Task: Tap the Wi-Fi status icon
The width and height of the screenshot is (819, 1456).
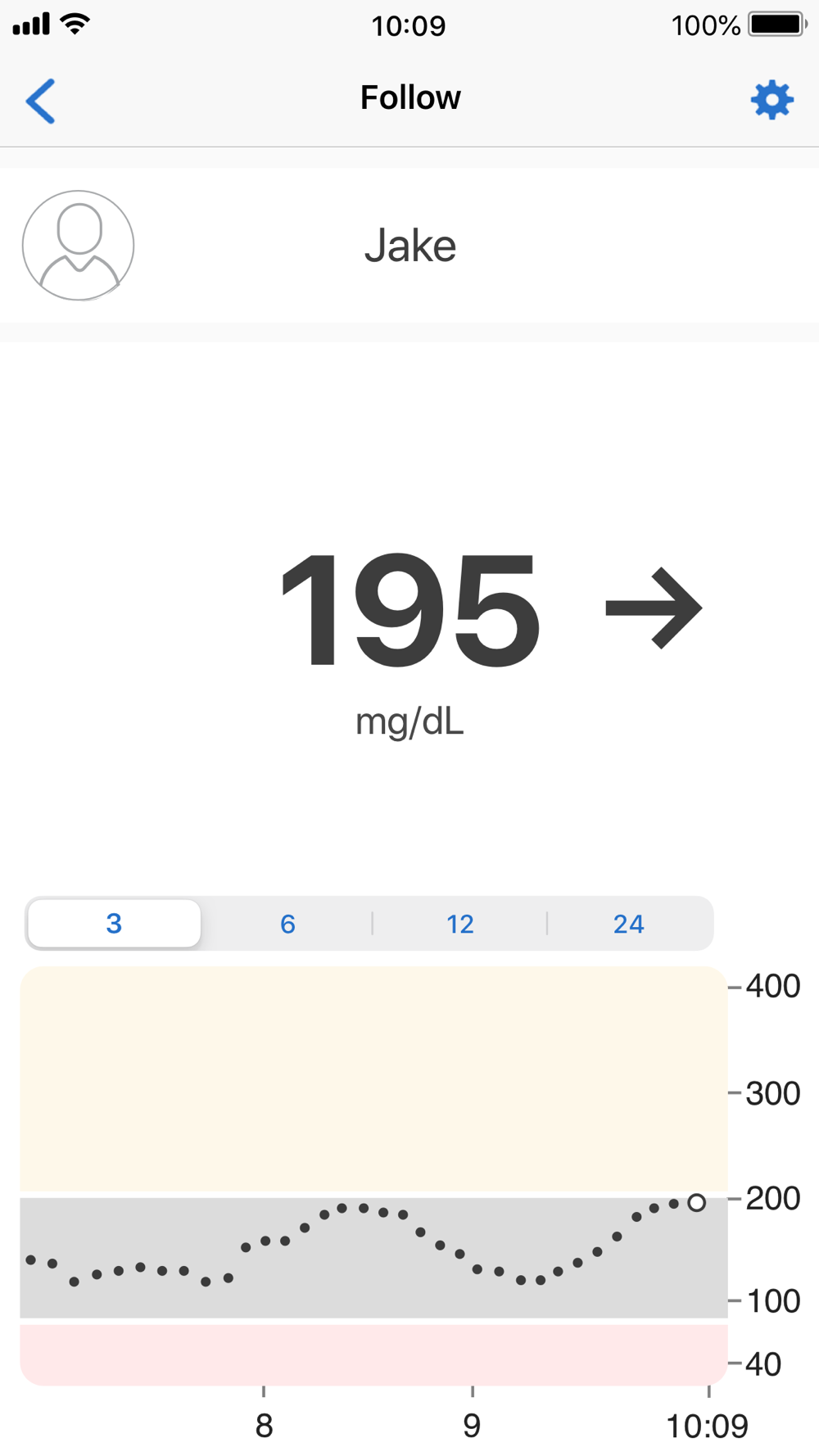Action: pos(75,24)
